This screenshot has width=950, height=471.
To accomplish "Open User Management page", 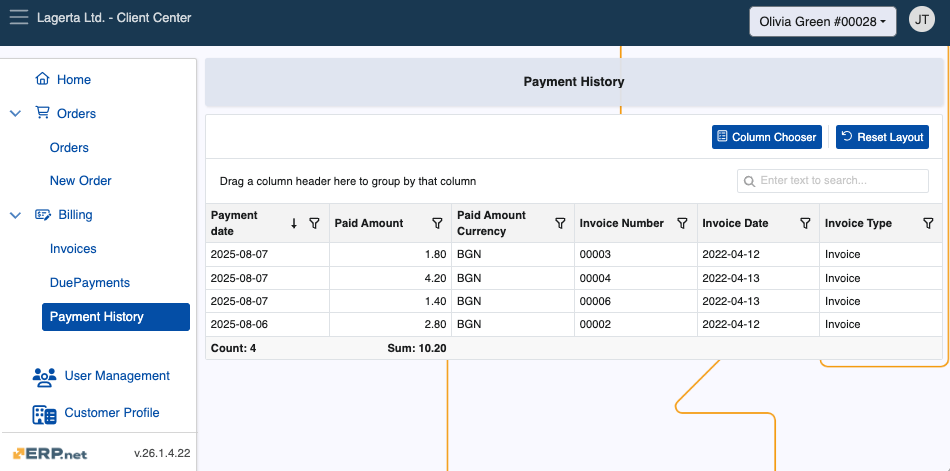I will 116,376.
